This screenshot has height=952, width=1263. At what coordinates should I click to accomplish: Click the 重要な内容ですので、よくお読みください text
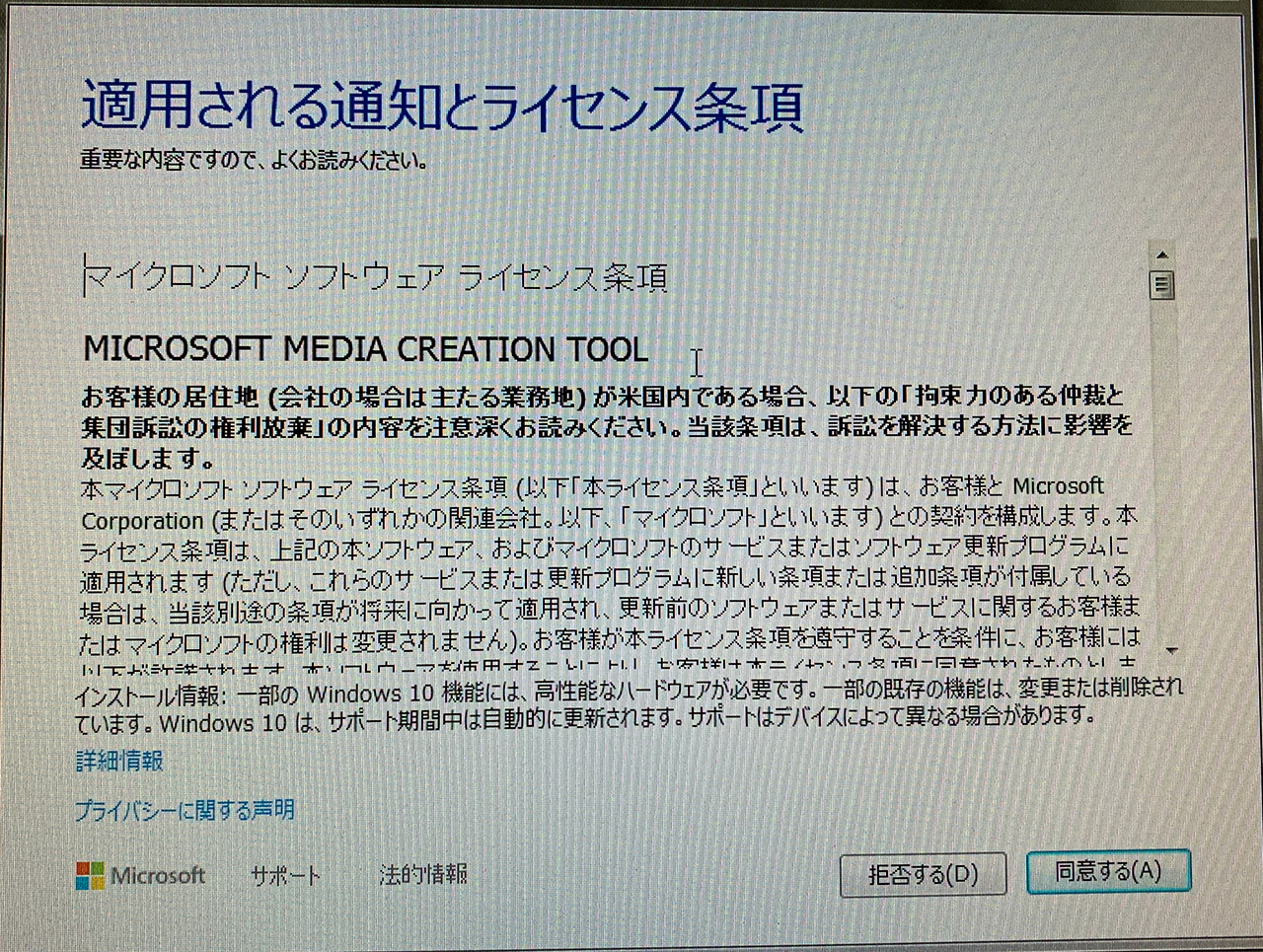click(254, 160)
